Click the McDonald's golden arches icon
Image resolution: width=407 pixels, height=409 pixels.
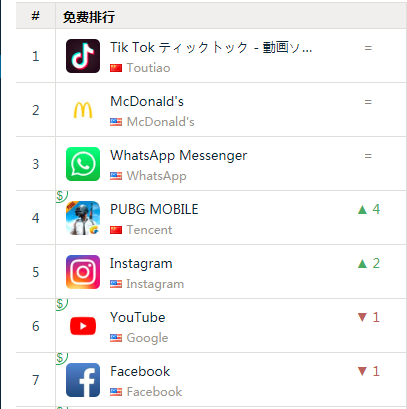tap(83, 110)
